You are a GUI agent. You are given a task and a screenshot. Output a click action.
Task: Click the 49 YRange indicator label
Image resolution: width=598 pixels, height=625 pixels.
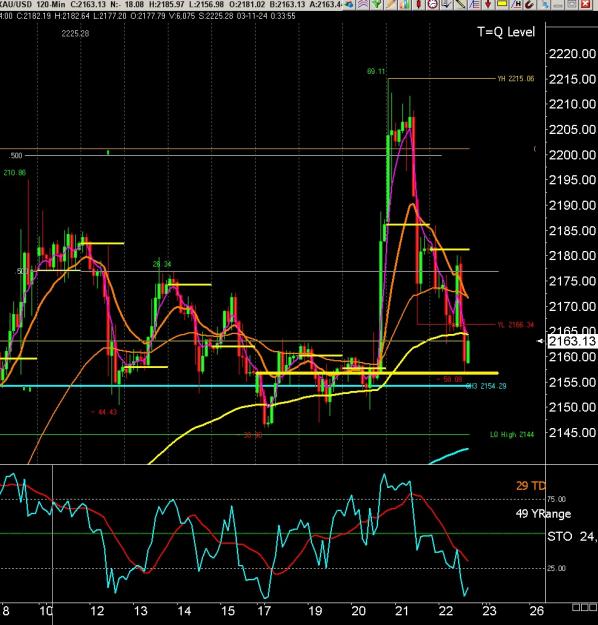point(543,514)
